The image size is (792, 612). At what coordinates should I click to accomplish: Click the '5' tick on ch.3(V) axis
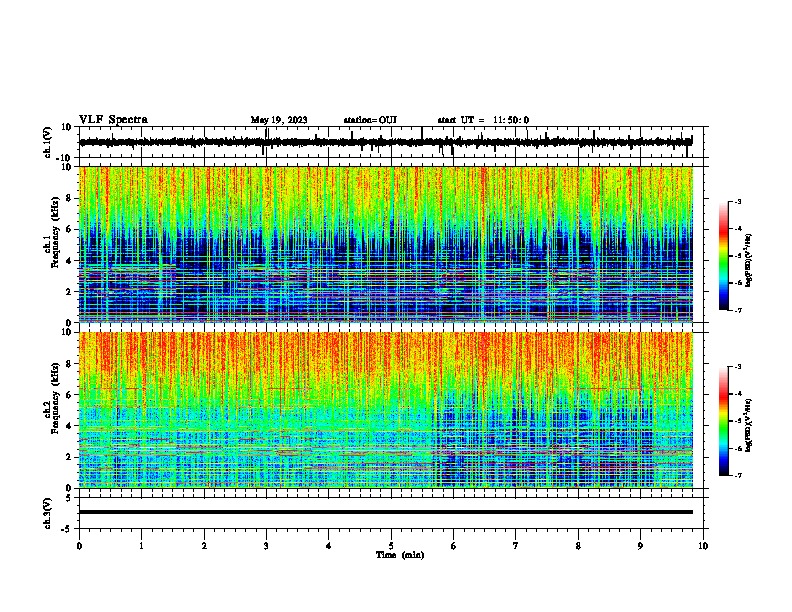[70, 498]
